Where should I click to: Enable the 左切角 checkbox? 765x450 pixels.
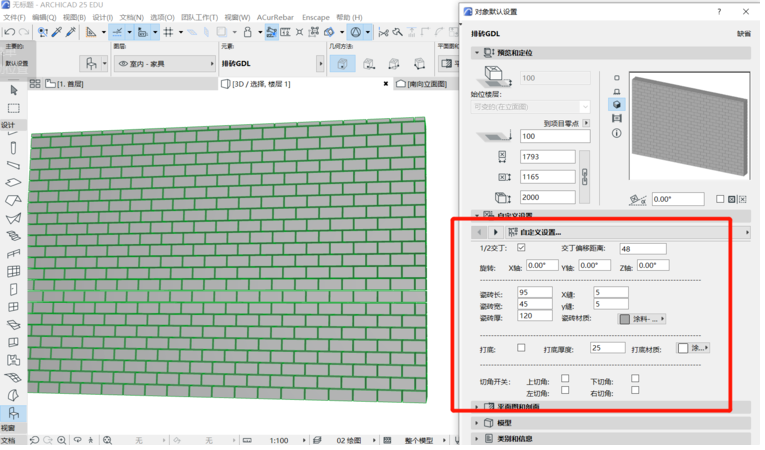click(565, 390)
